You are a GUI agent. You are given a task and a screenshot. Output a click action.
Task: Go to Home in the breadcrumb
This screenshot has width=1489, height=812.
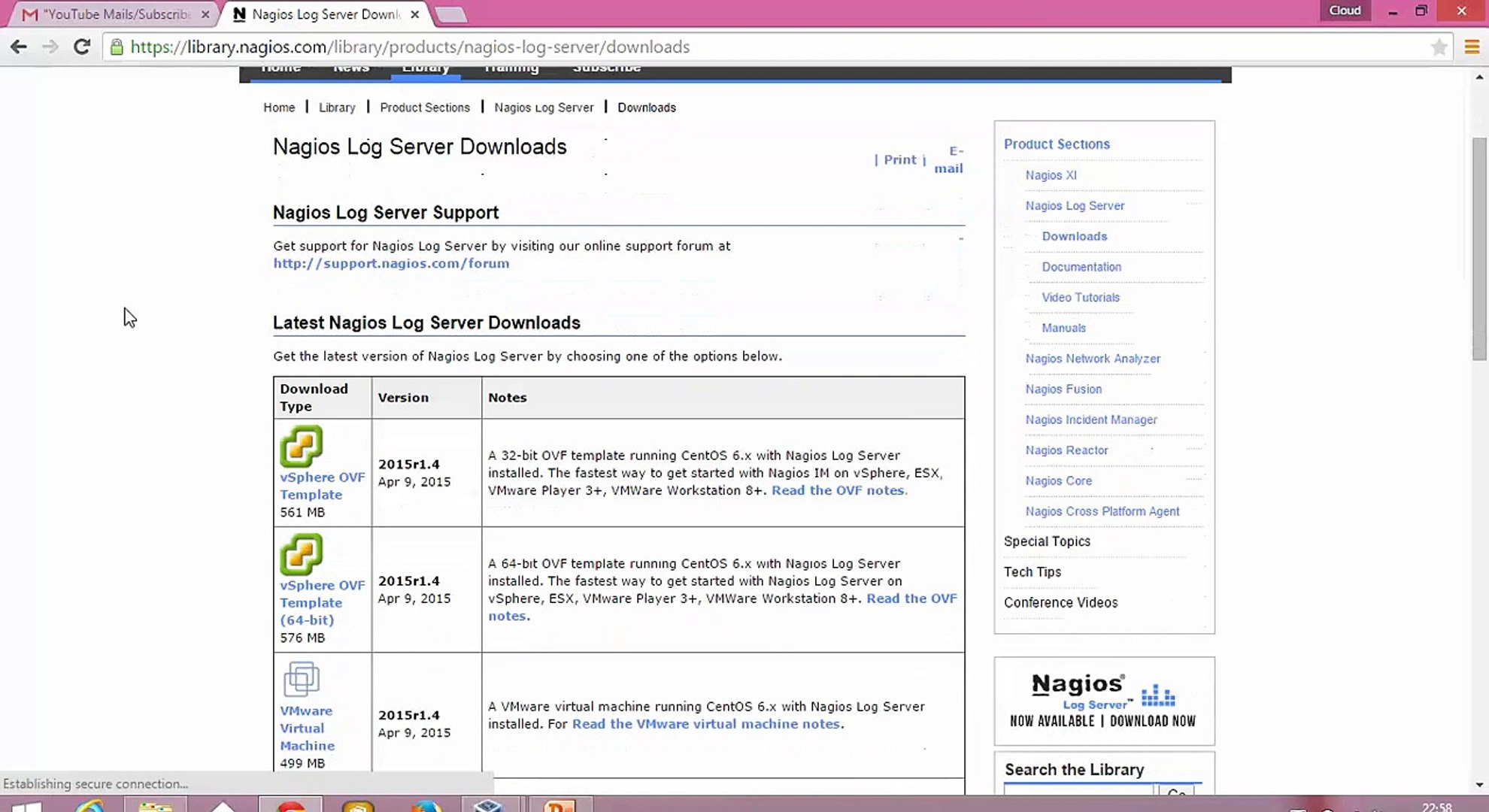(x=279, y=108)
